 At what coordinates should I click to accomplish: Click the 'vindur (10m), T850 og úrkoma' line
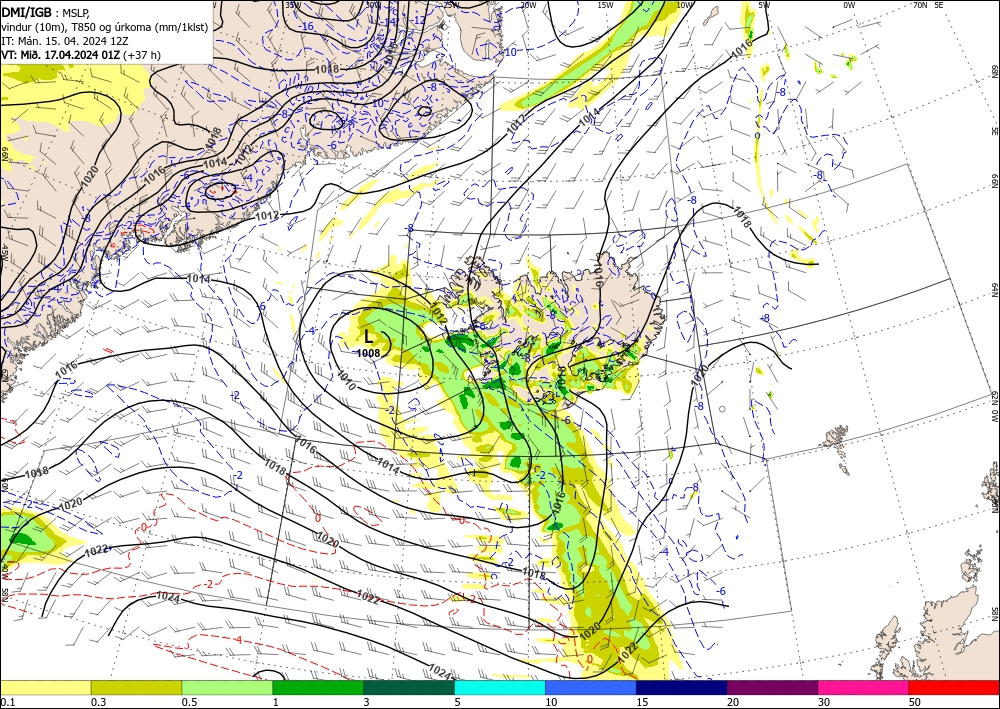(x=105, y=26)
